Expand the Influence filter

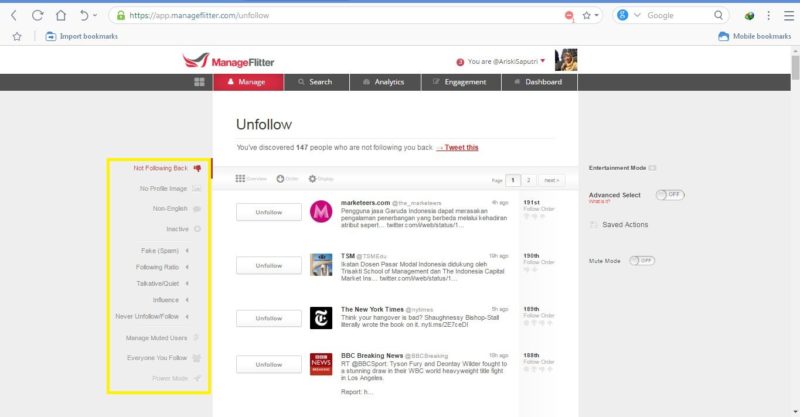pyautogui.click(x=187, y=300)
